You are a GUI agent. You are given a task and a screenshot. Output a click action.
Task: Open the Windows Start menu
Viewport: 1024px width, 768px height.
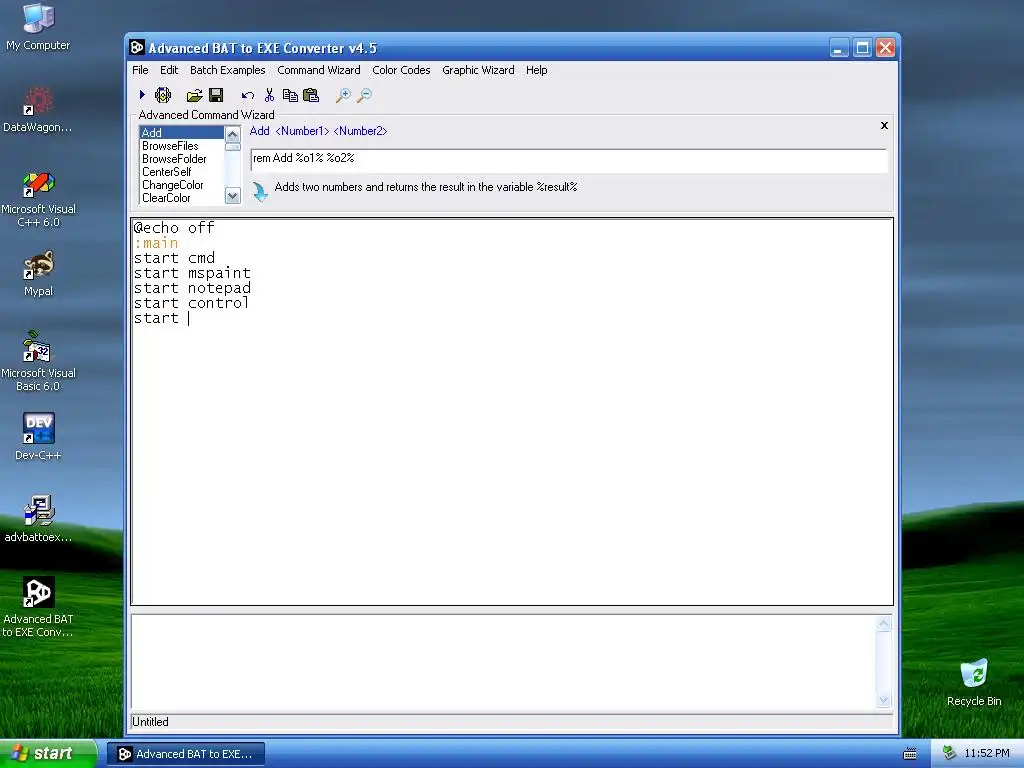(48, 753)
